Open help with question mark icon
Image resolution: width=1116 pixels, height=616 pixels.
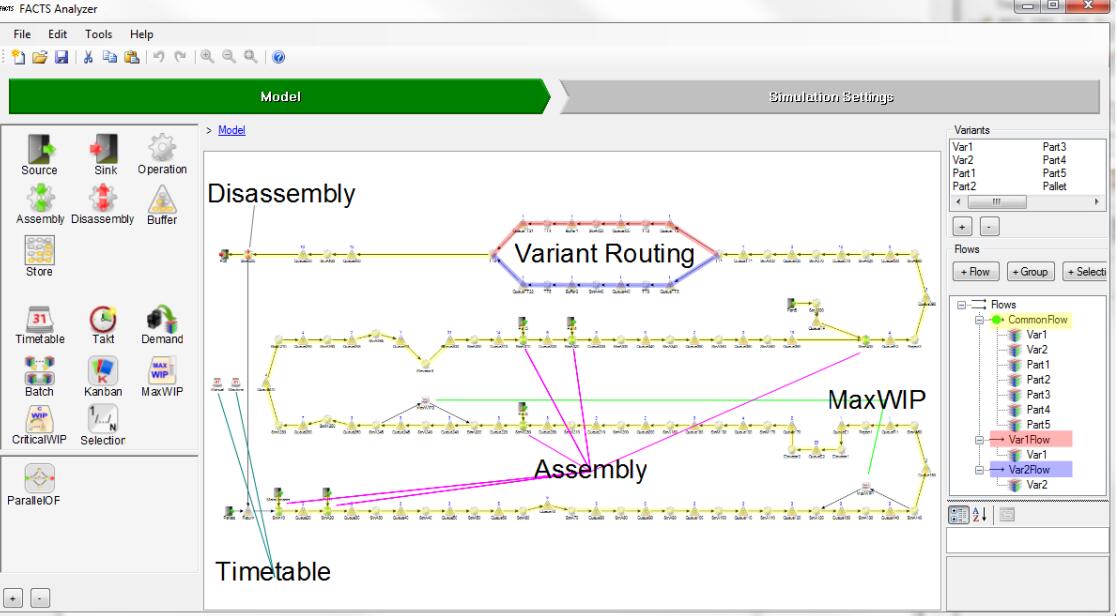278,57
